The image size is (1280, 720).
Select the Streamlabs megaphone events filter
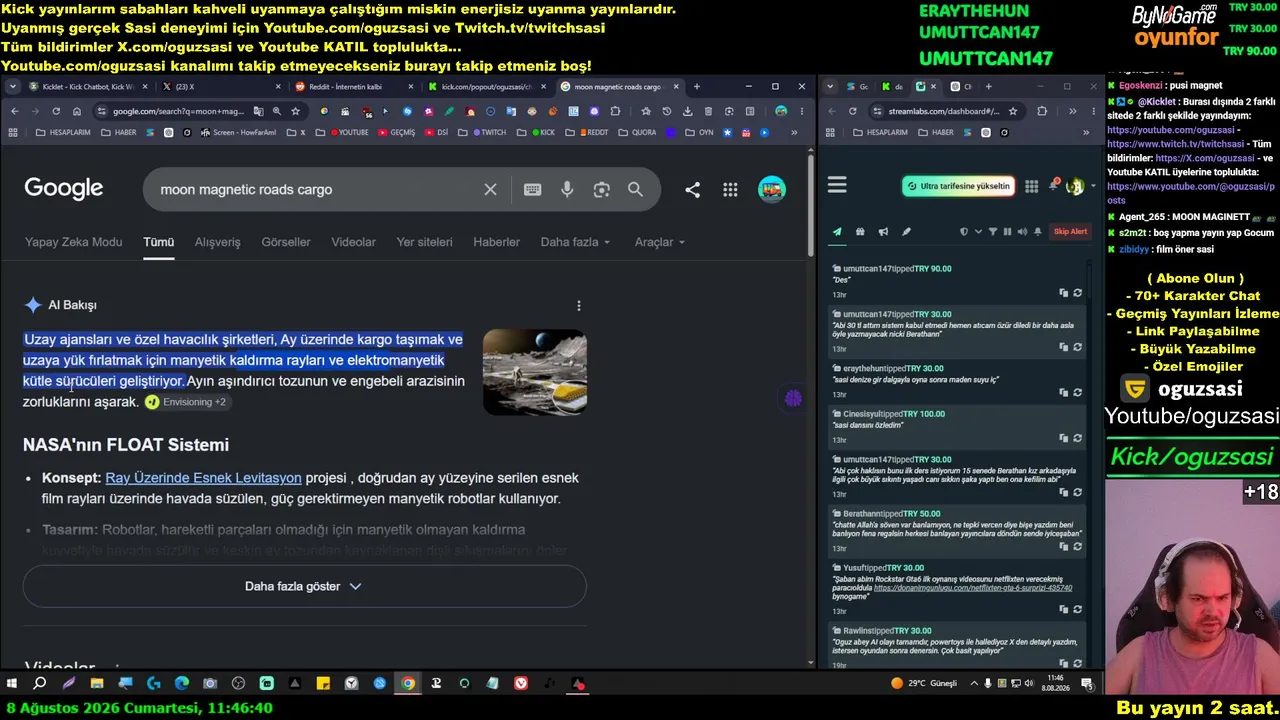coord(883,232)
